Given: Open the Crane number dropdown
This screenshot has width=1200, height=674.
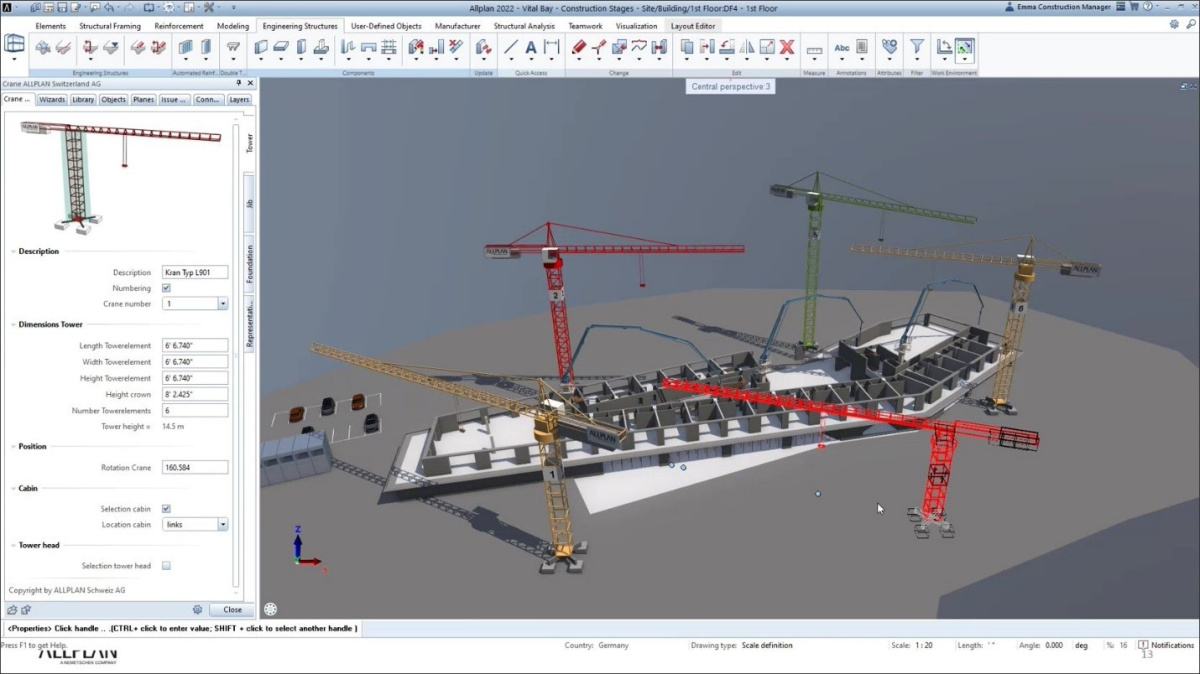Looking at the screenshot, I should point(222,304).
